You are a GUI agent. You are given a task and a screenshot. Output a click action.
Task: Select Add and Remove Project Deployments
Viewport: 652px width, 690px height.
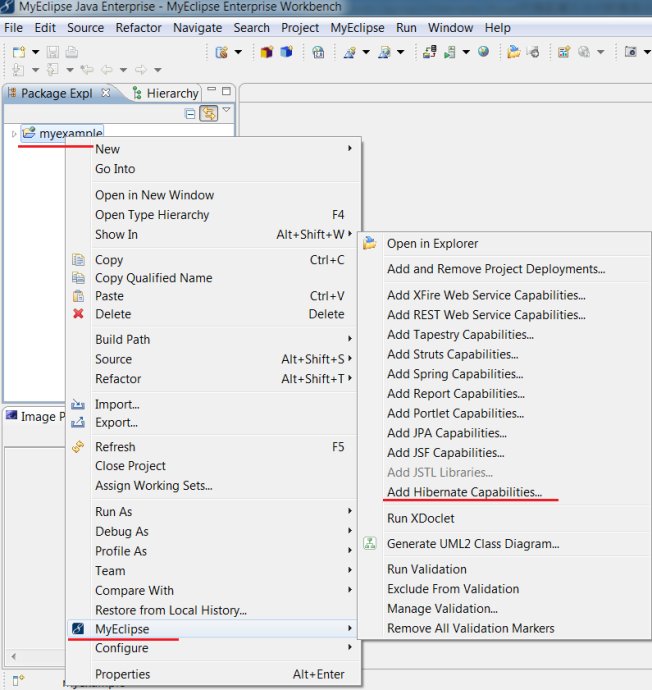tap(504, 269)
